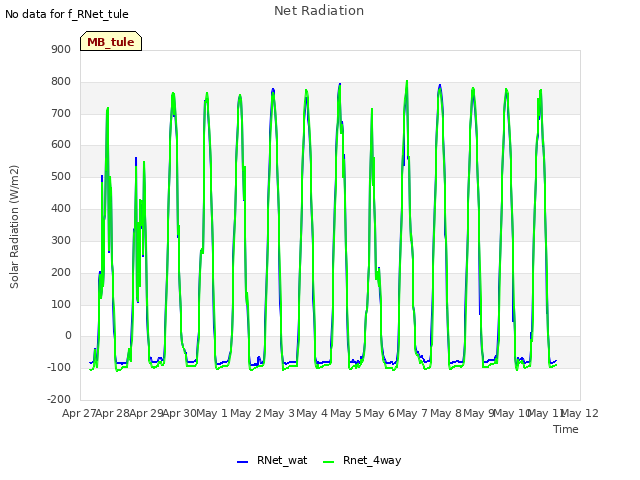Click the 800 y-axis tick label

point(61,82)
